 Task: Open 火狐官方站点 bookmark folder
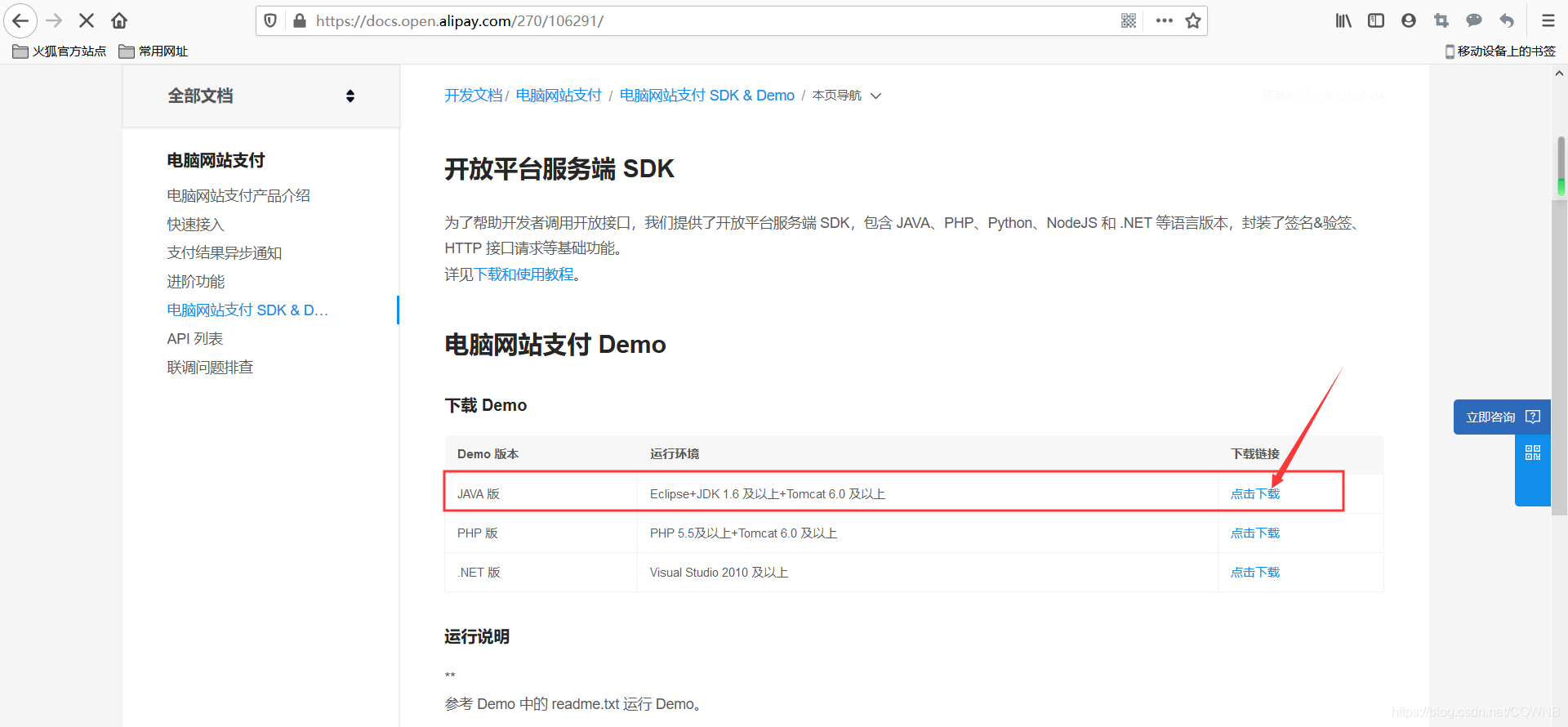60,51
